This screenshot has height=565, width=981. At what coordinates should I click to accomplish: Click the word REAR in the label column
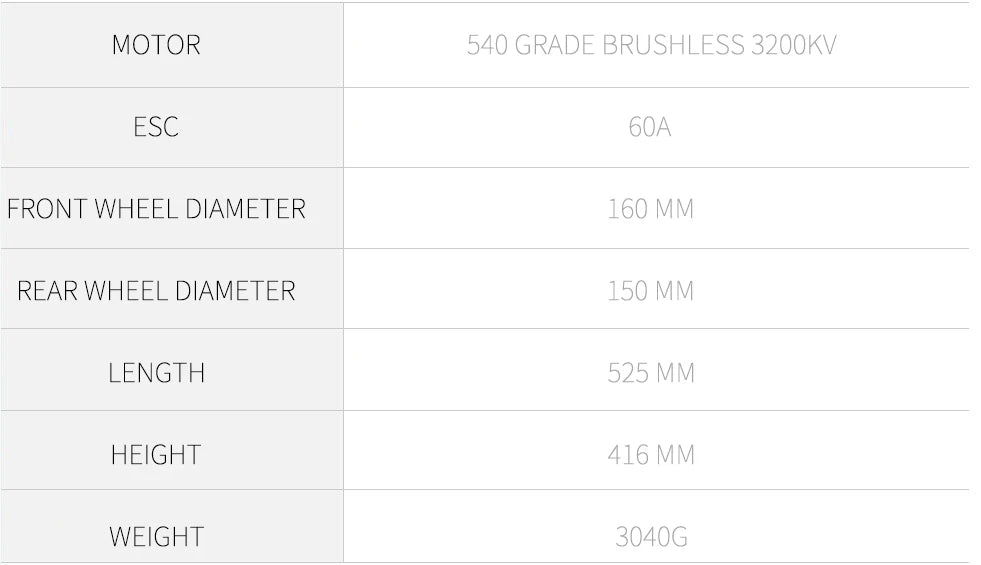pyautogui.click(x=46, y=291)
